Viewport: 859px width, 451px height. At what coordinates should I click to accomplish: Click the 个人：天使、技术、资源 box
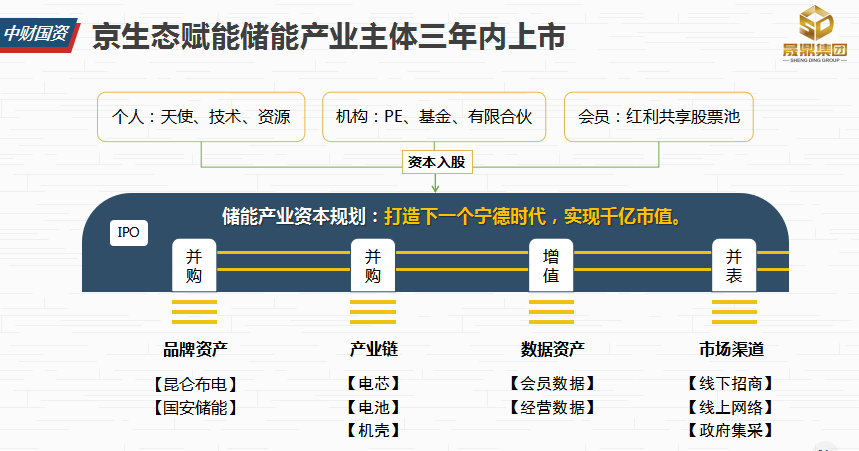(201, 117)
